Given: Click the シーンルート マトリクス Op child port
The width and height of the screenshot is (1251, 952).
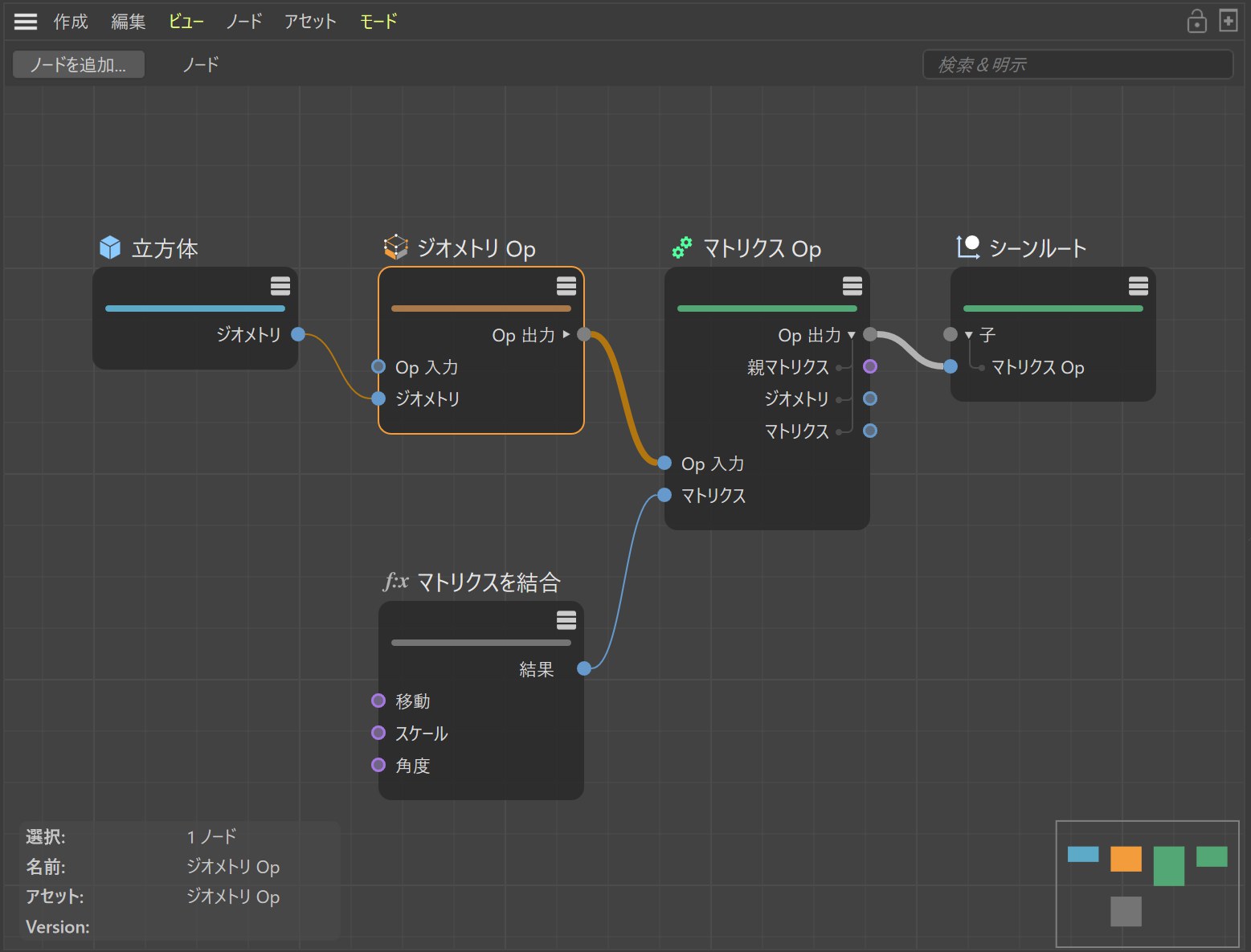Looking at the screenshot, I should 951,366.
